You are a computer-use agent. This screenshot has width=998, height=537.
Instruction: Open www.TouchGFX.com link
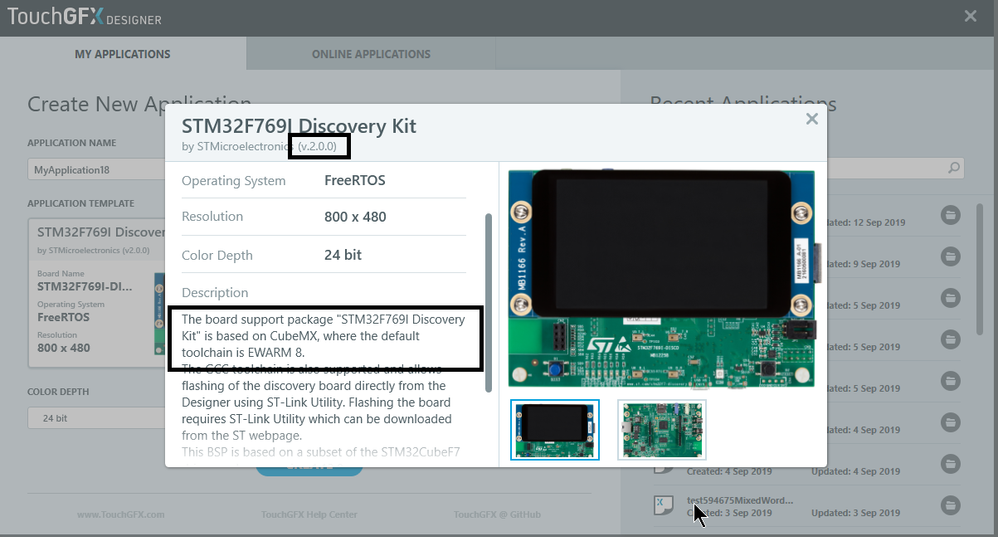click(121, 514)
